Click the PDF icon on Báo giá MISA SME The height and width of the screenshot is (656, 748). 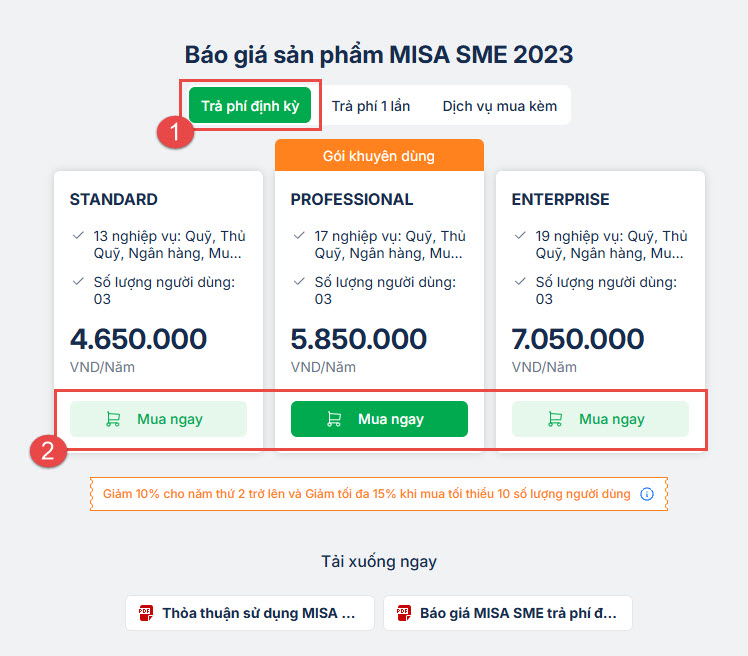[404, 613]
